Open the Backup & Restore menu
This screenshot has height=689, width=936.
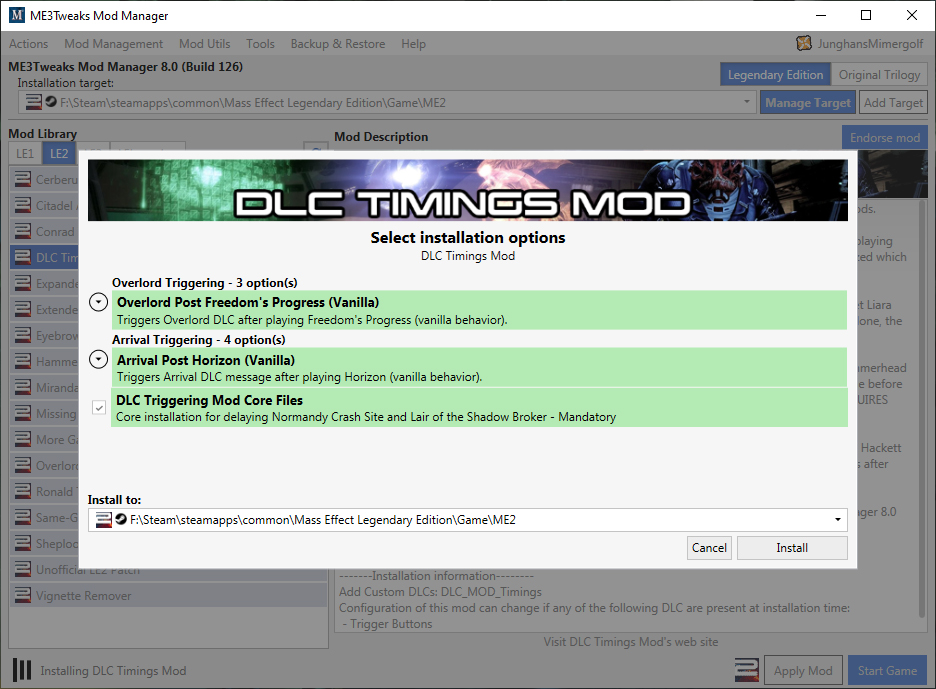(x=338, y=44)
